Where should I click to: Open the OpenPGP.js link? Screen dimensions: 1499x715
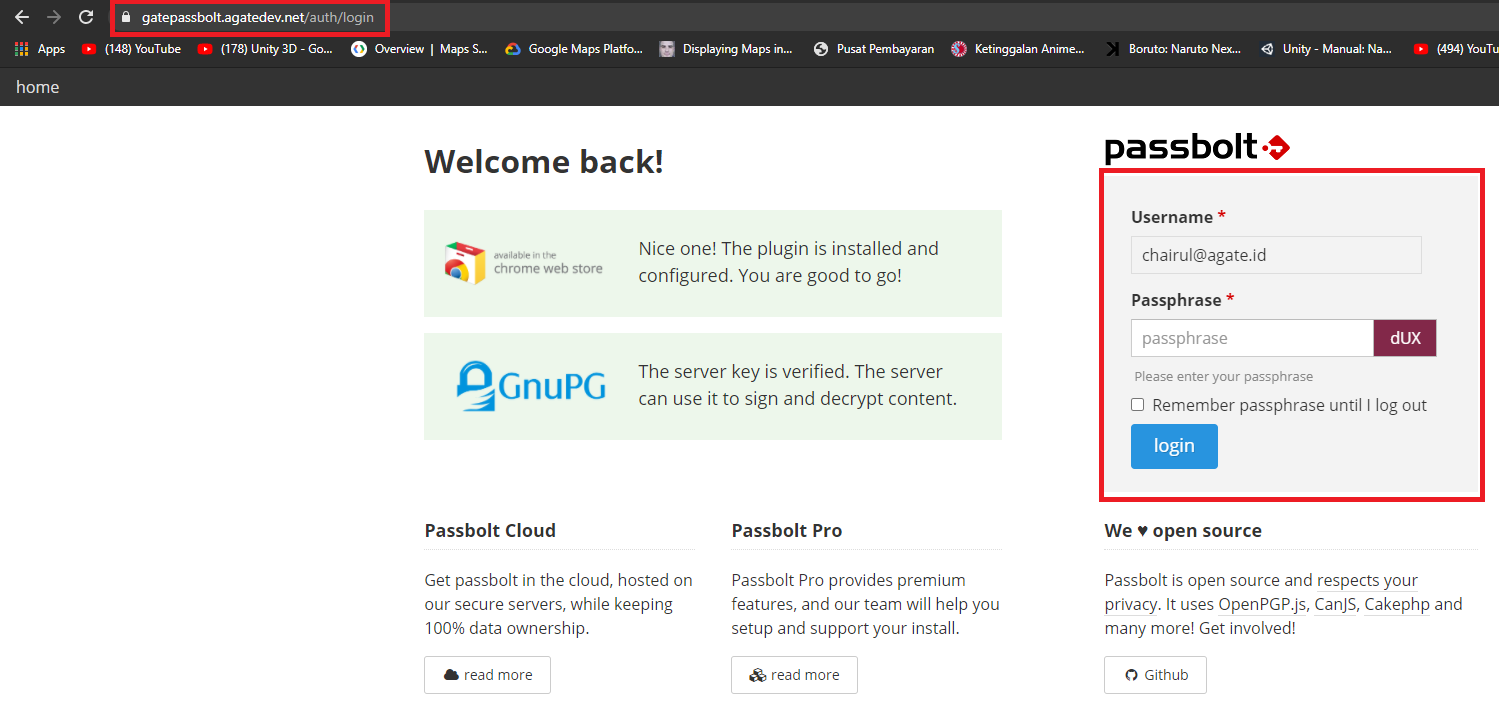[x=1261, y=604]
